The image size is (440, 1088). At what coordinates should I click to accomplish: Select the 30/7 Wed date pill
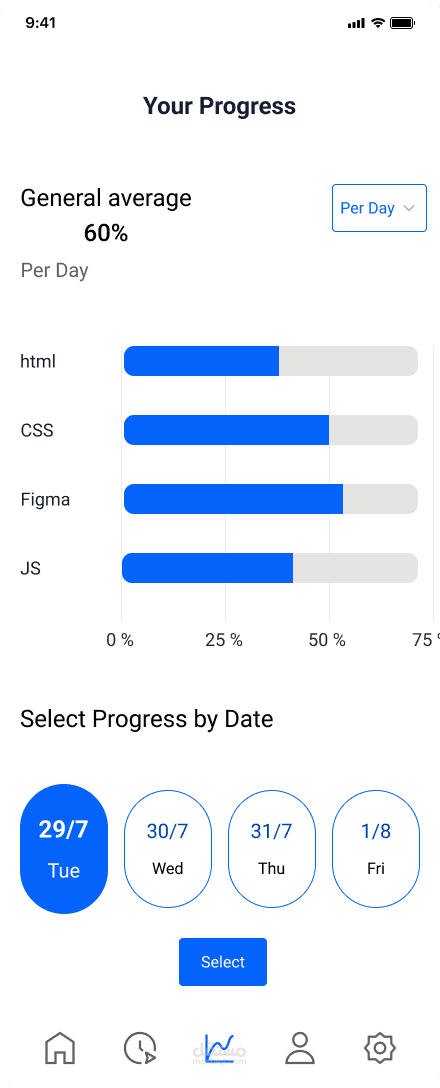(x=168, y=849)
